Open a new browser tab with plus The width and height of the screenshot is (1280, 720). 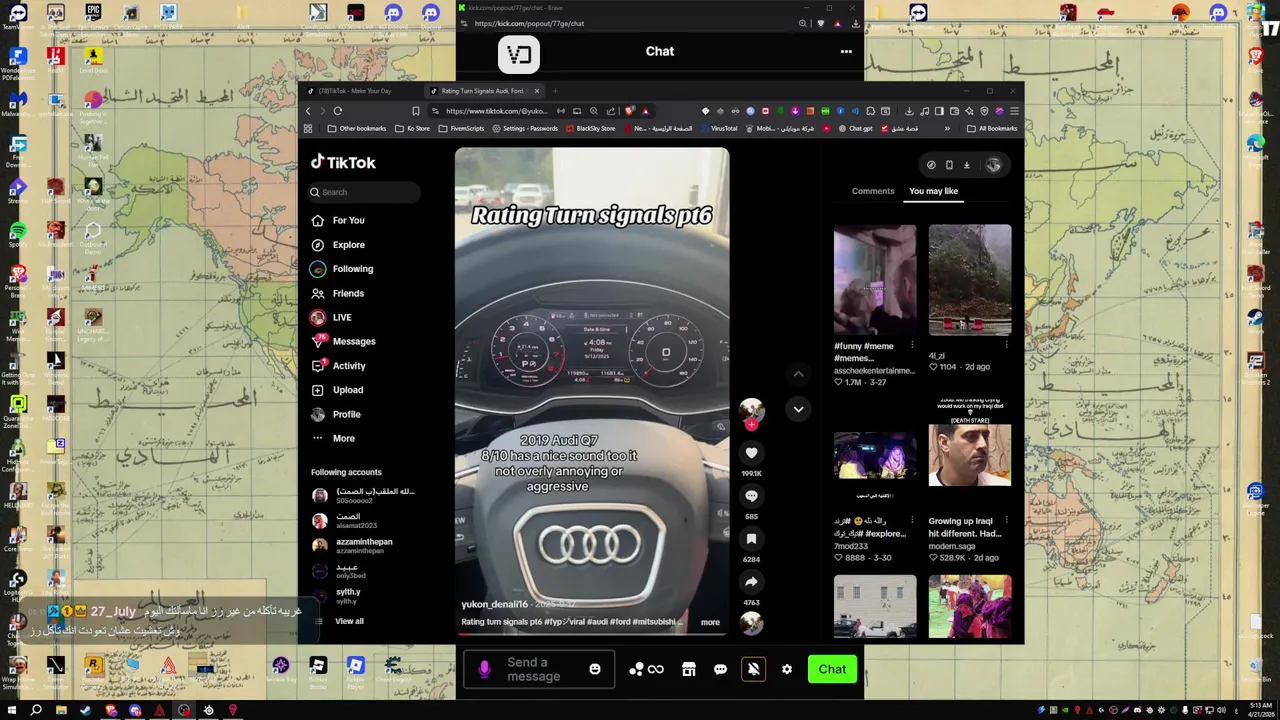555,91
